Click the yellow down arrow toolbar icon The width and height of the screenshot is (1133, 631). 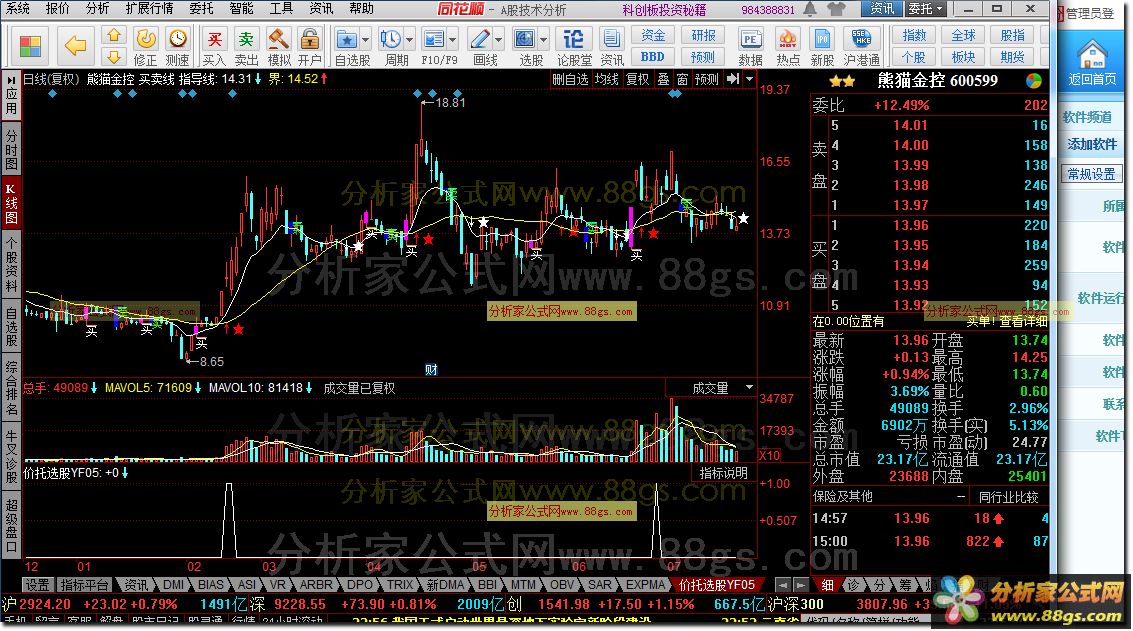pos(113,56)
